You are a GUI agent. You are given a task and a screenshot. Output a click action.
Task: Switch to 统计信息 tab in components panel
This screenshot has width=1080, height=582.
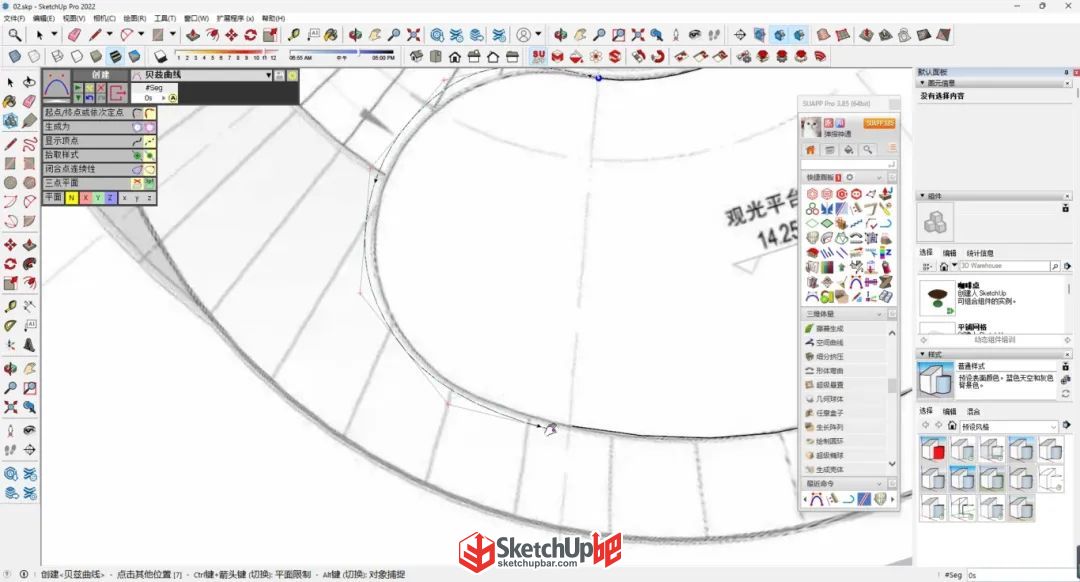click(979, 253)
